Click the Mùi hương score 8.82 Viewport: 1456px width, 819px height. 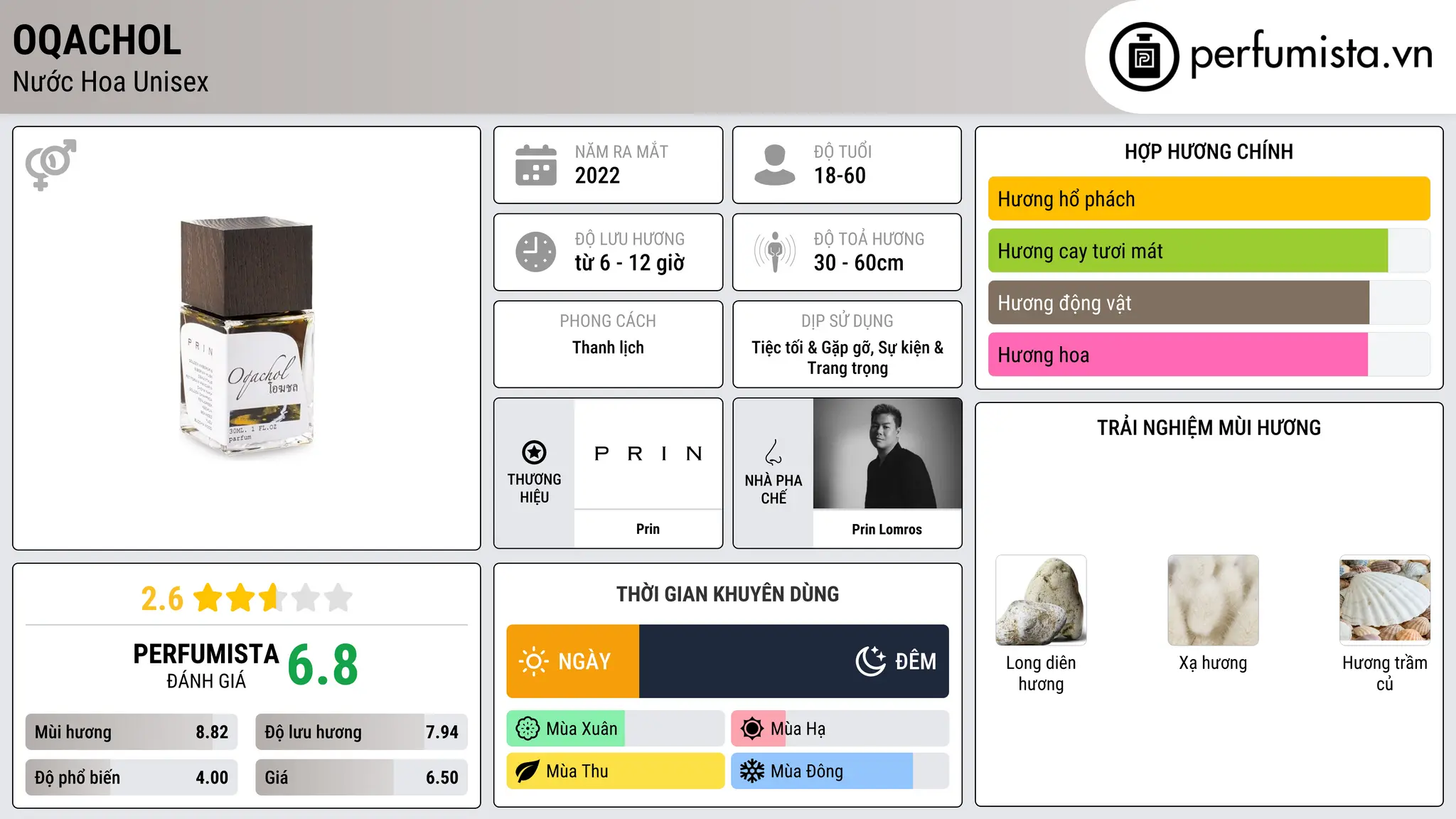coord(212,732)
